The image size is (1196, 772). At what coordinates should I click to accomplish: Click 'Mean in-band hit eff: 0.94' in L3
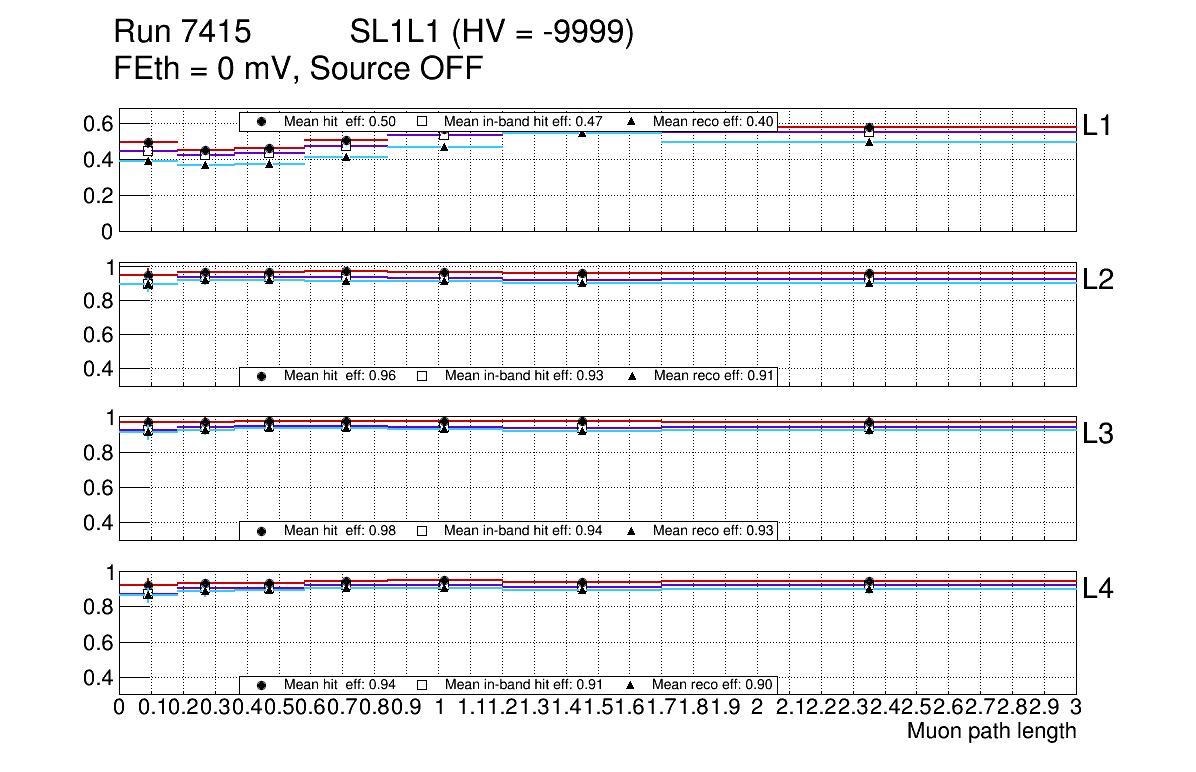click(x=522, y=530)
